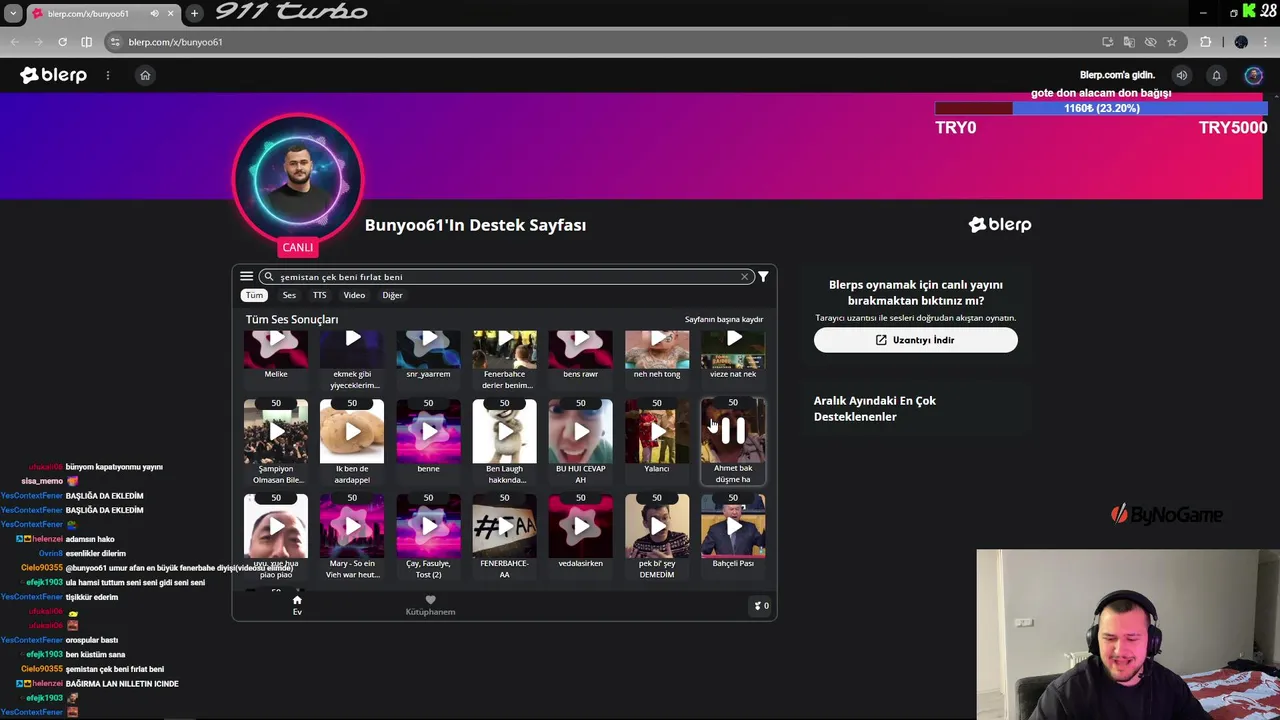This screenshot has width=1280, height=720.
Task: Click the points counter showing 0
Action: [761, 606]
